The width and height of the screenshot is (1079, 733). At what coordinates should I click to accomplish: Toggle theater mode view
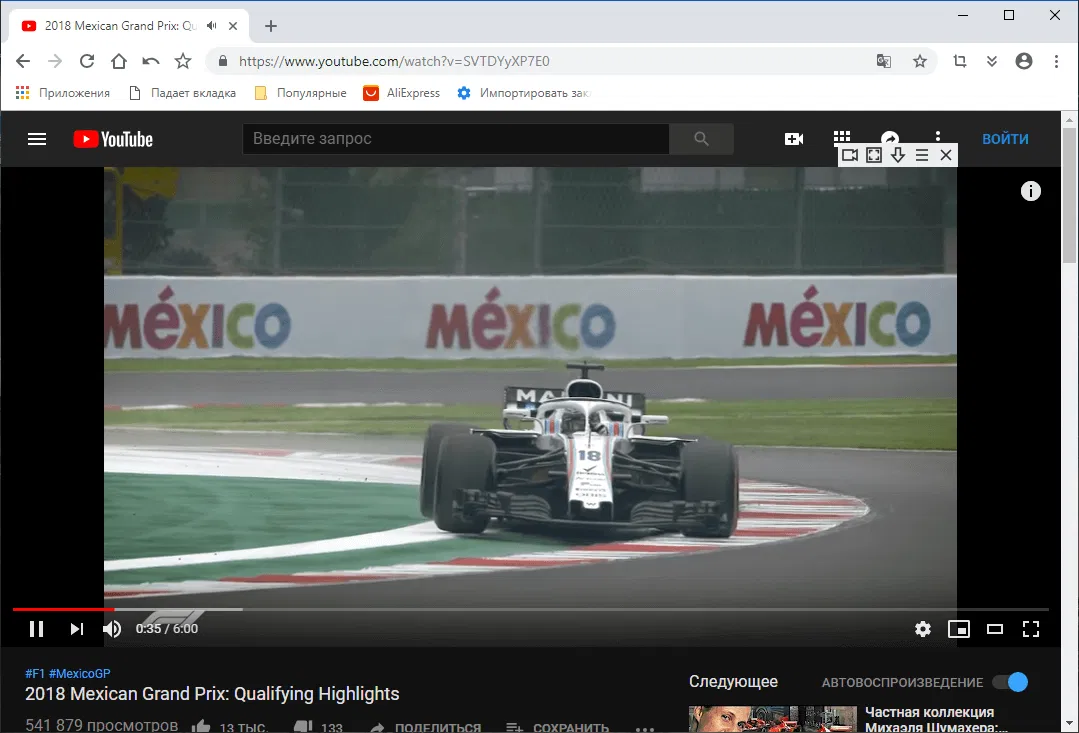pos(994,628)
